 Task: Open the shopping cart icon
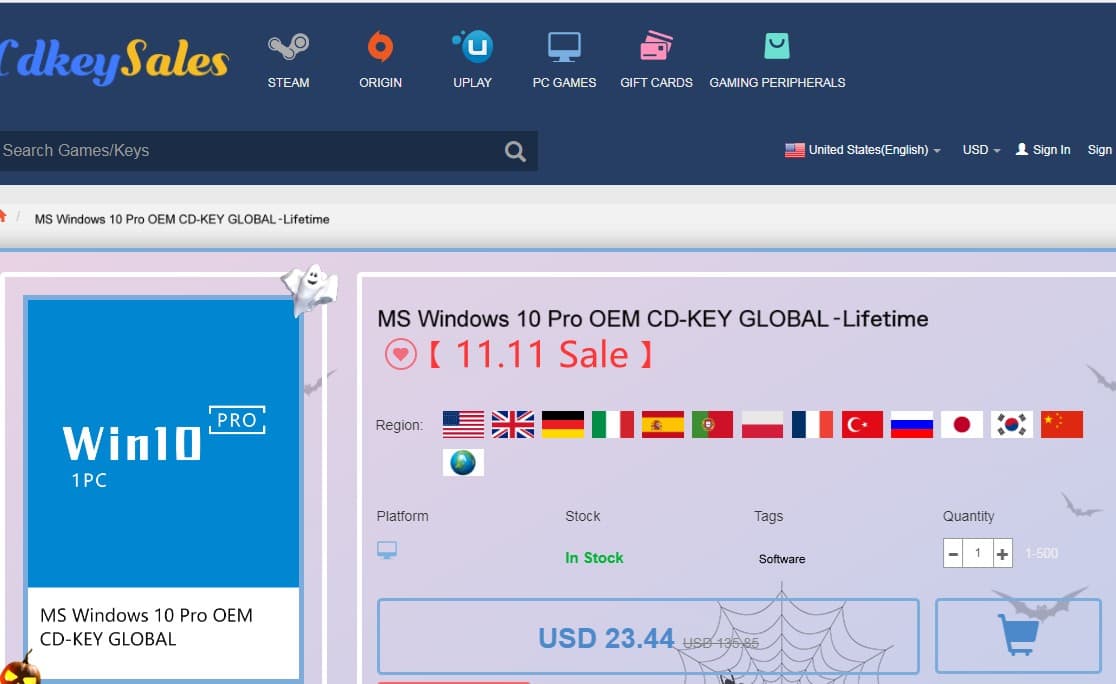click(1018, 637)
